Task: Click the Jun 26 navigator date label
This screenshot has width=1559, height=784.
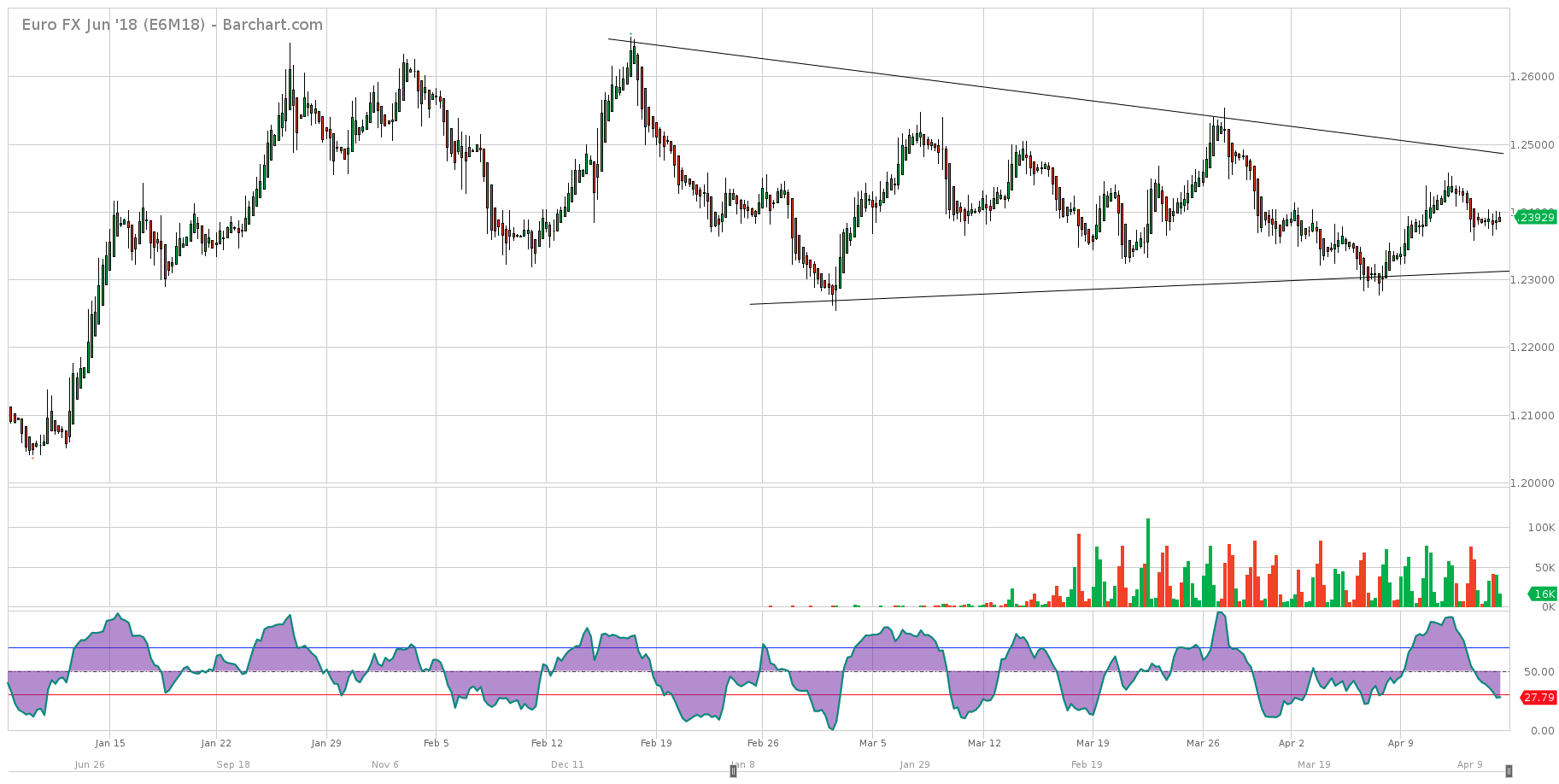Action: coord(90,764)
